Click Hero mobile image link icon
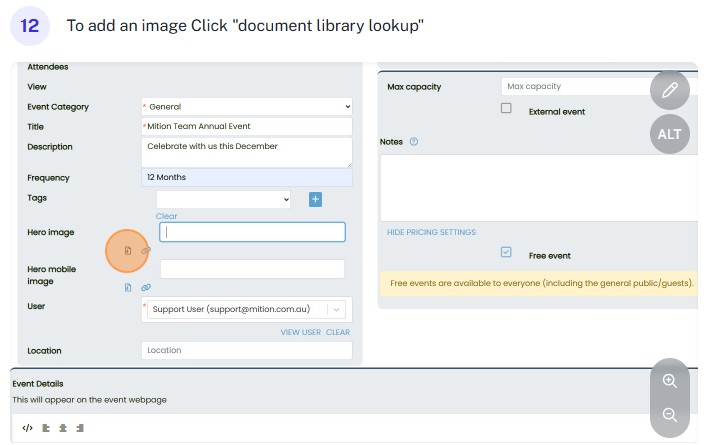Screen dimensions: 708x445 click(146, 287)
